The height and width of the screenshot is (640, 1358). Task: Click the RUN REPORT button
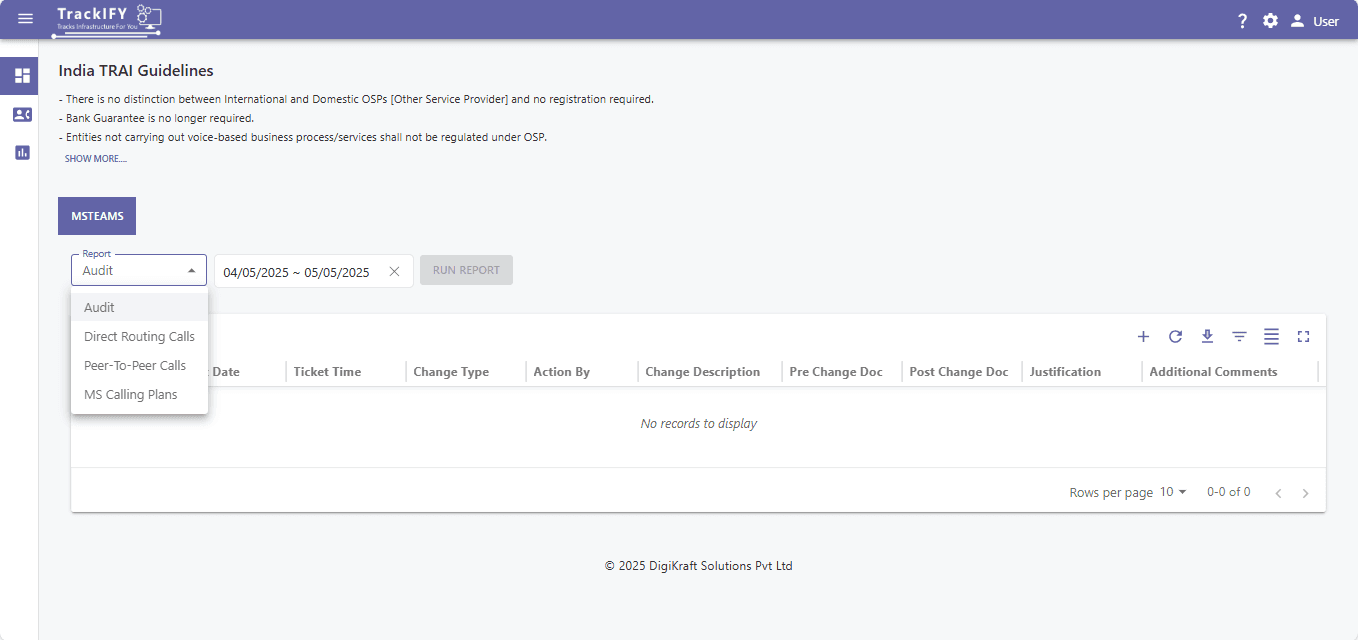click(466, 270)
